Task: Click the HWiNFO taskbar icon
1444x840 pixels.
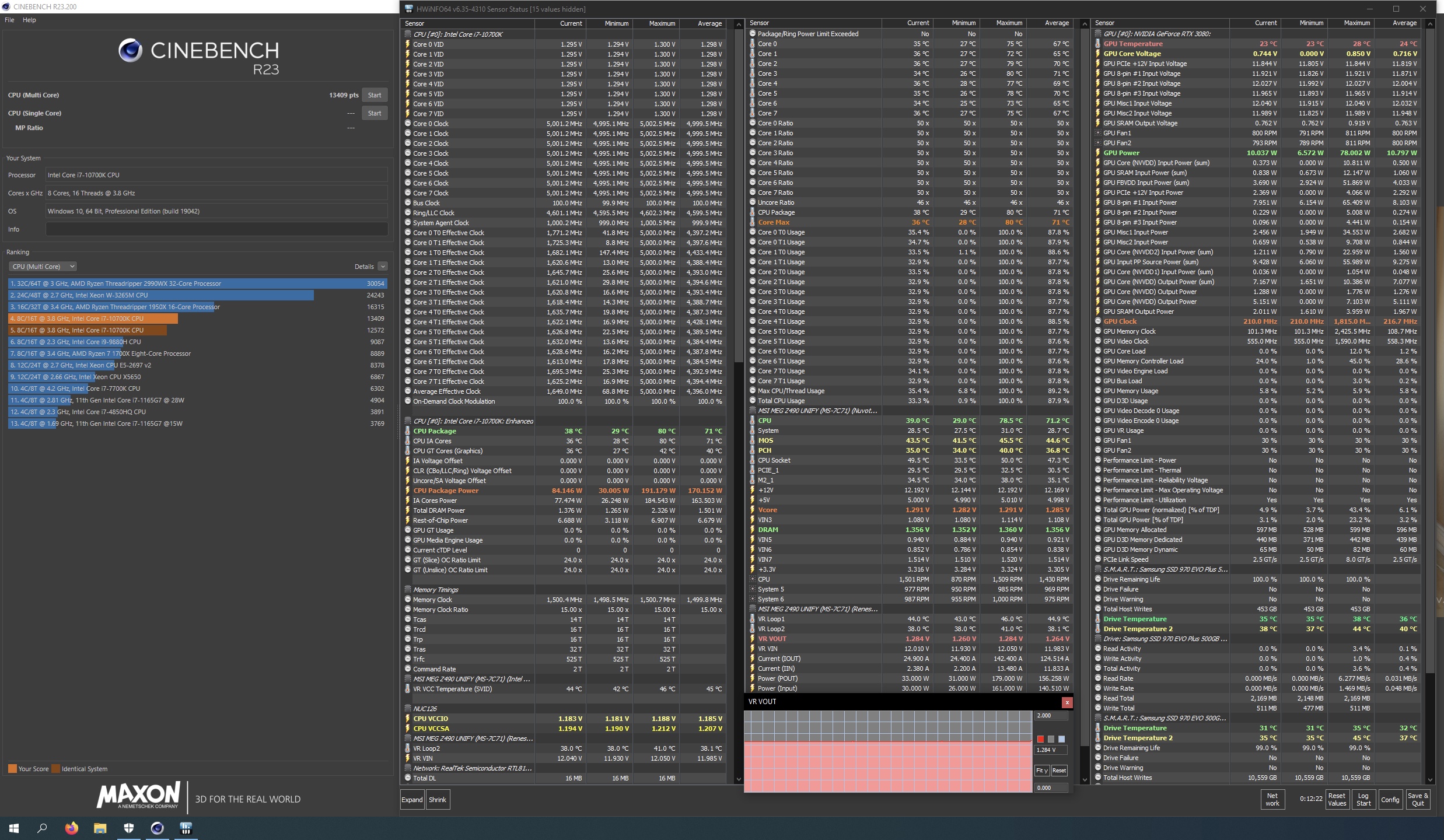Action: click(186, 828)
